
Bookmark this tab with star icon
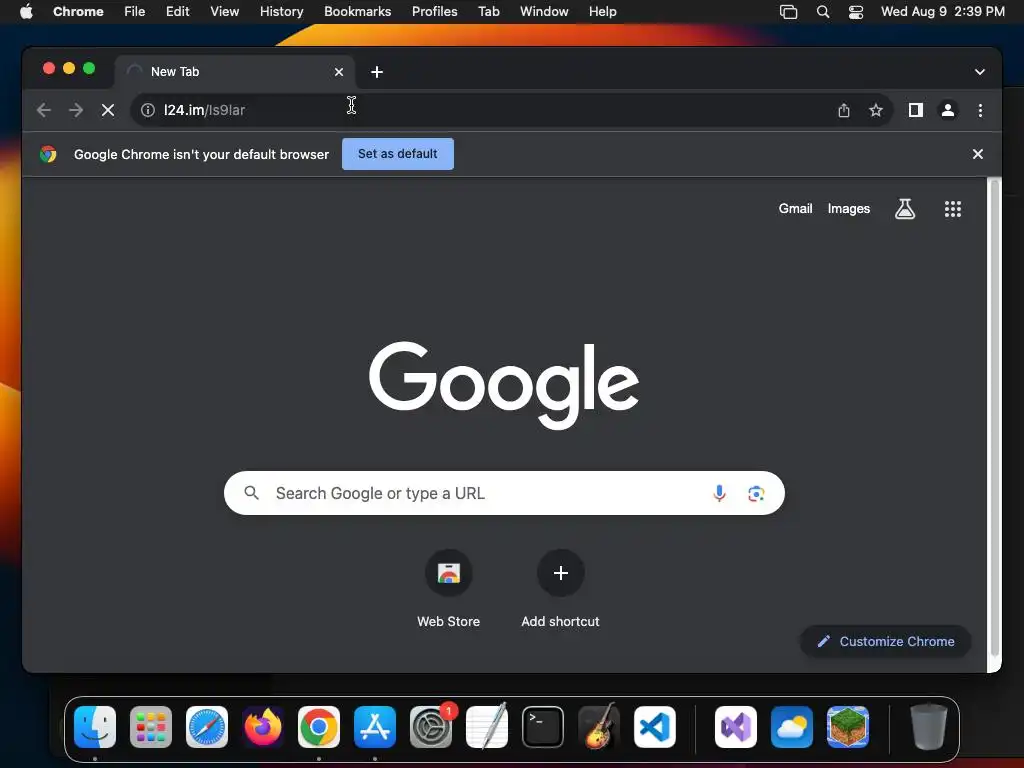point(876,110)
